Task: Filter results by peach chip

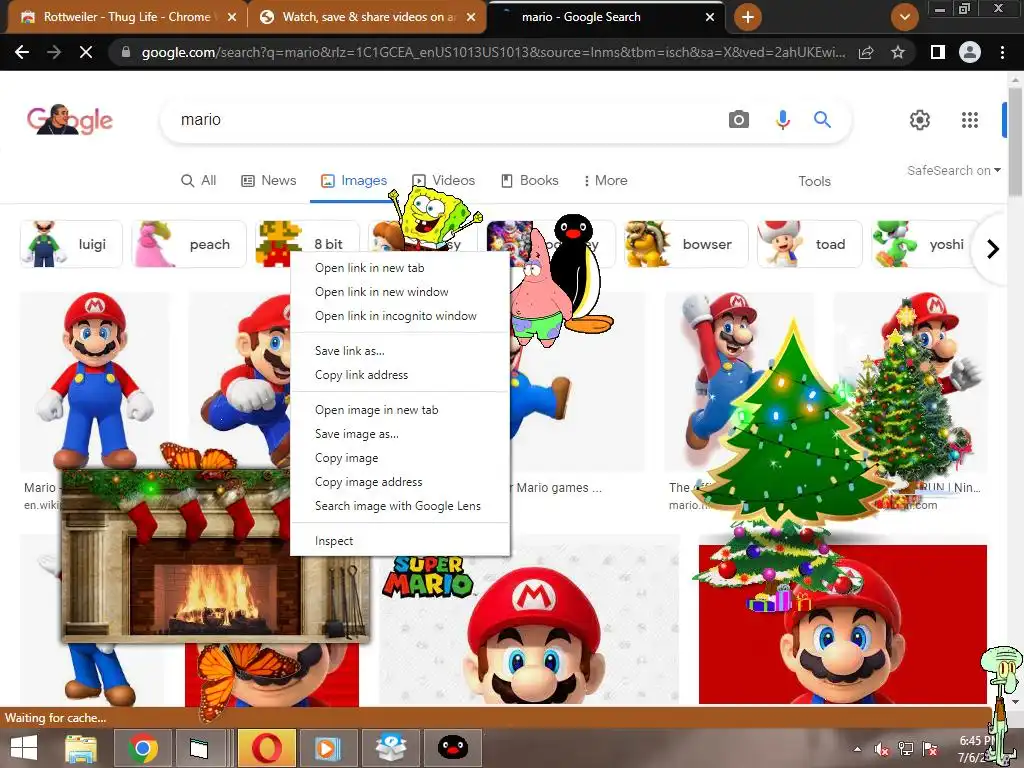Action: pos(189,244)
